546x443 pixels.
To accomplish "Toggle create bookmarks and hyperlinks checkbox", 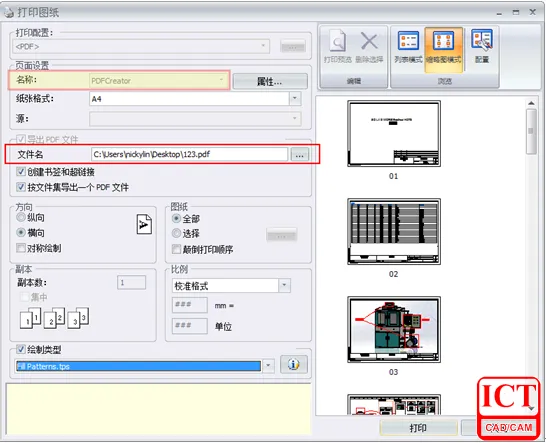I will click(x=21, y=172).
